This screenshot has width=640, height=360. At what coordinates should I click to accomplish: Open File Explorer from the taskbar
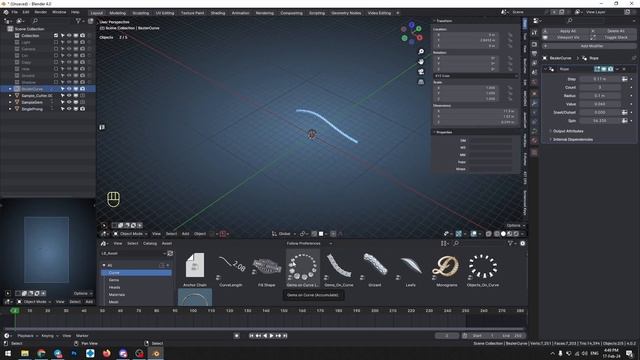pos(25,353)
